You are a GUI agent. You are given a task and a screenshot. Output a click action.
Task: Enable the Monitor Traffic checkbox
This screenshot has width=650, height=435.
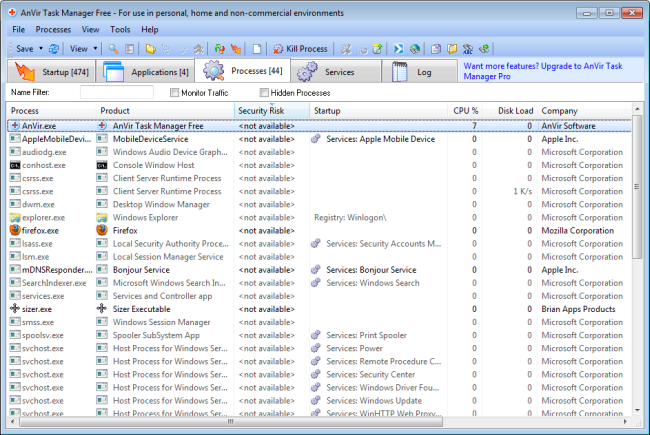pyautogui.click(x=175, y=92)
